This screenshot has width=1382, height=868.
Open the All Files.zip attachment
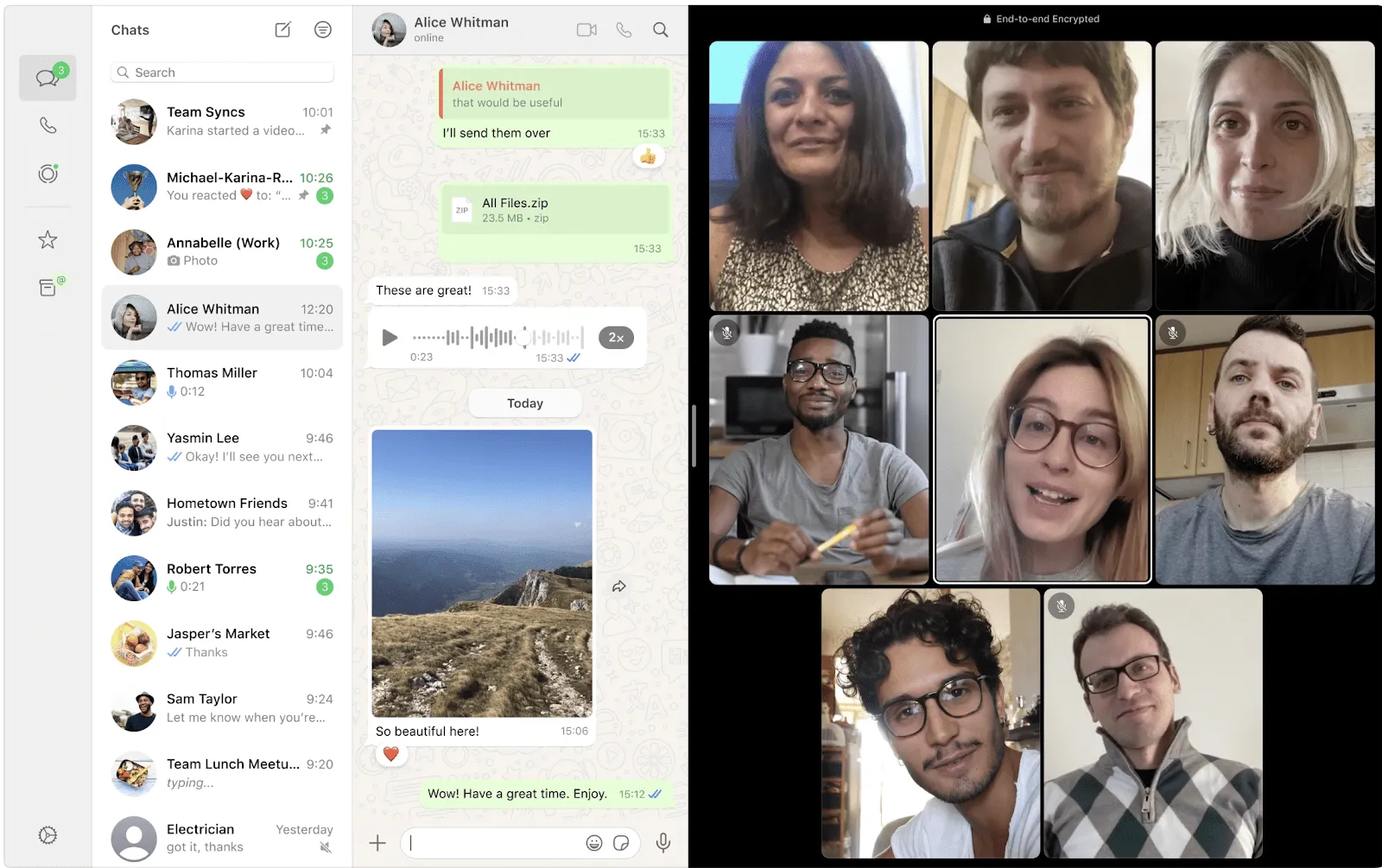(555, 209)
